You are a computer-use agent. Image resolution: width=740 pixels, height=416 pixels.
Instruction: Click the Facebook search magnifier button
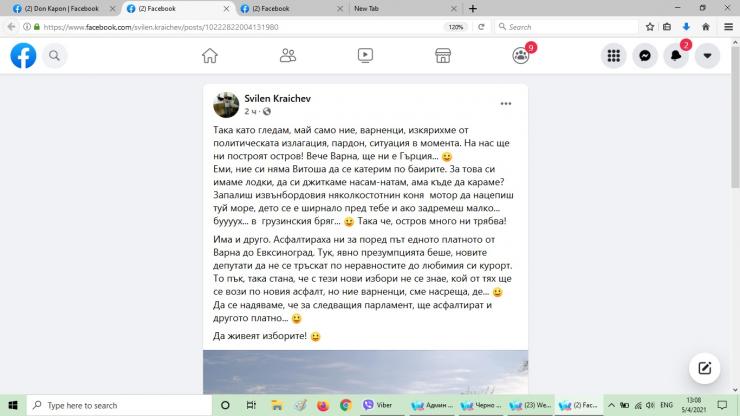tap(55, 56)
